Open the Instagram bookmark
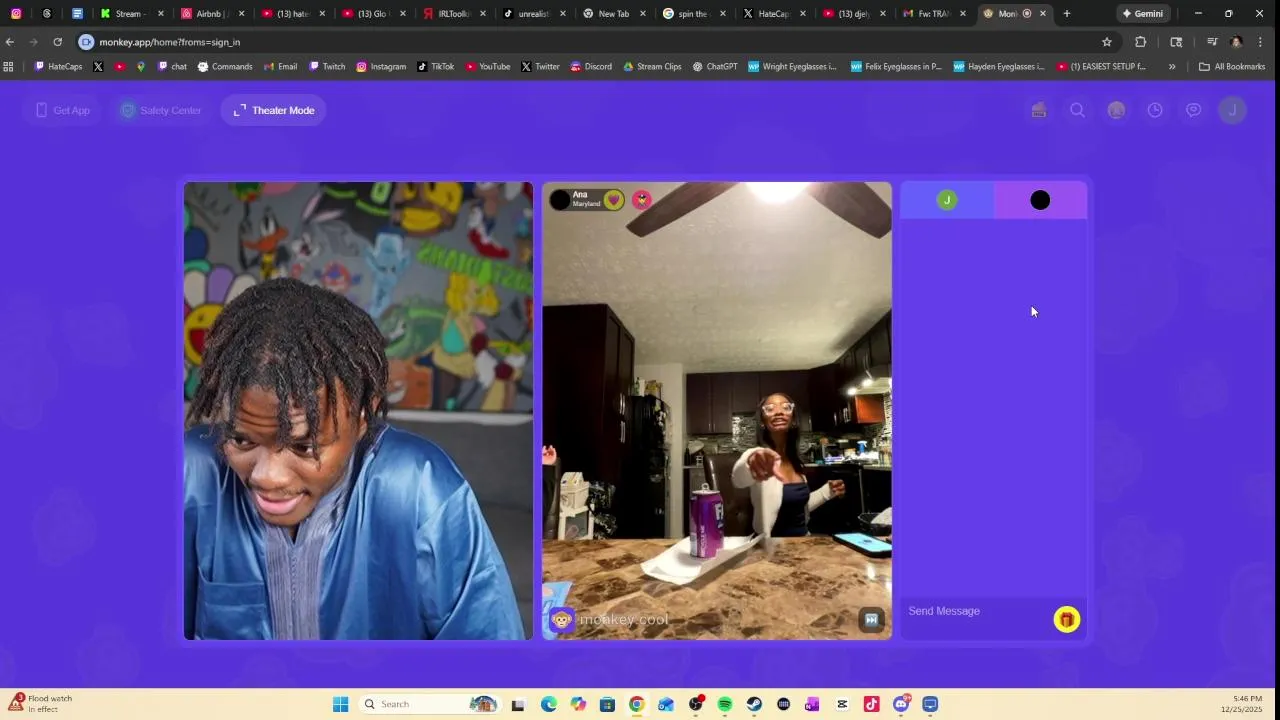Screen dimensions: 1280x720 [x=381, y=67]
